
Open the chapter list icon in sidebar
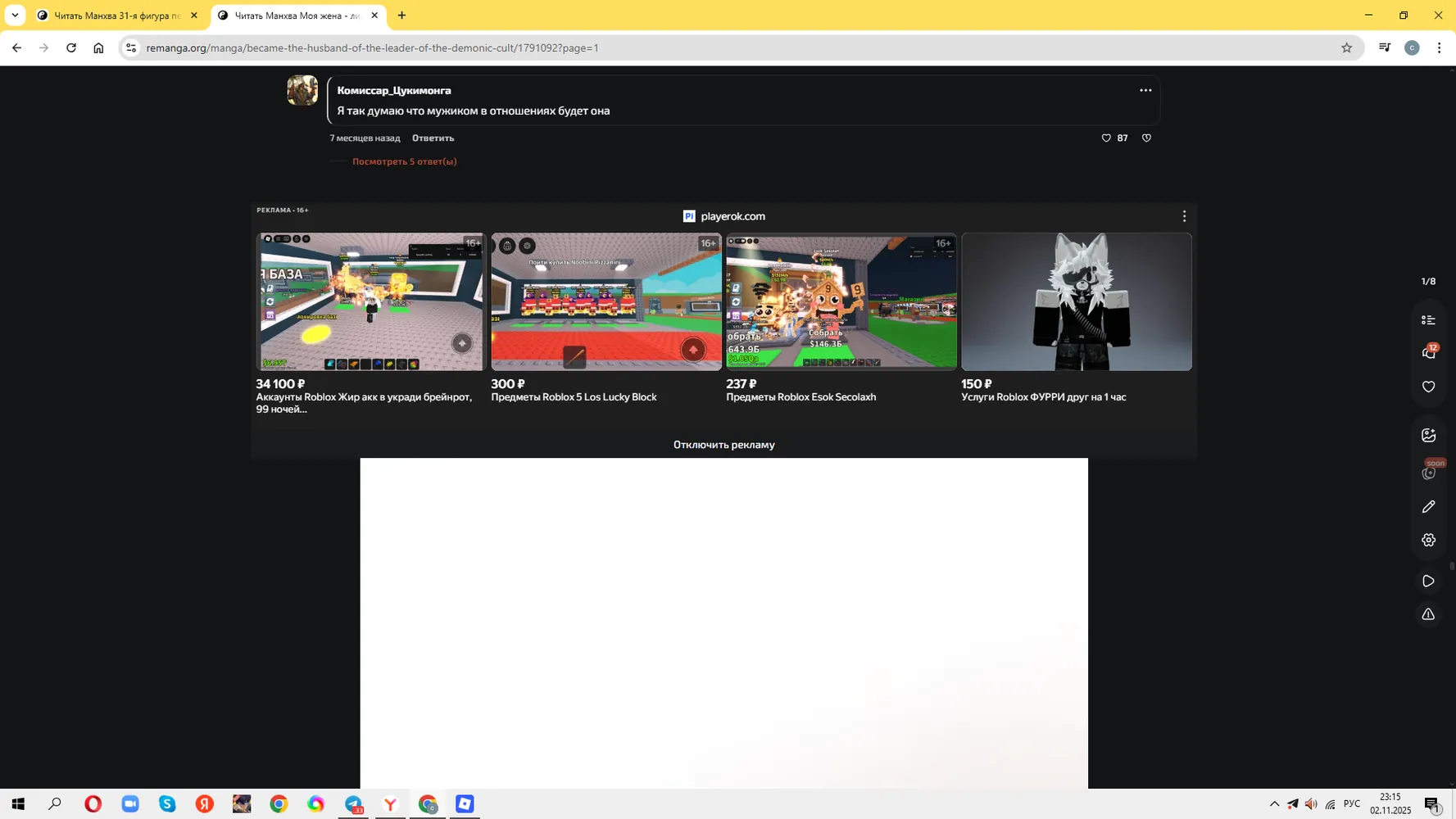[1428, 320]
